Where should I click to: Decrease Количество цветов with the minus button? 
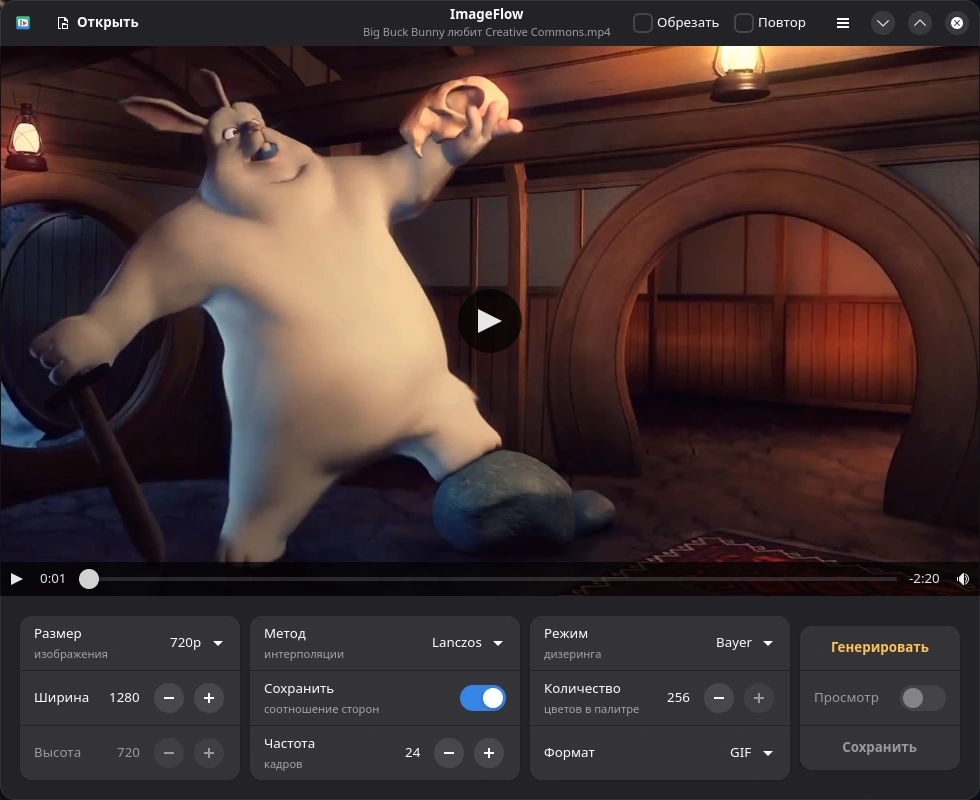click(719, 698)
